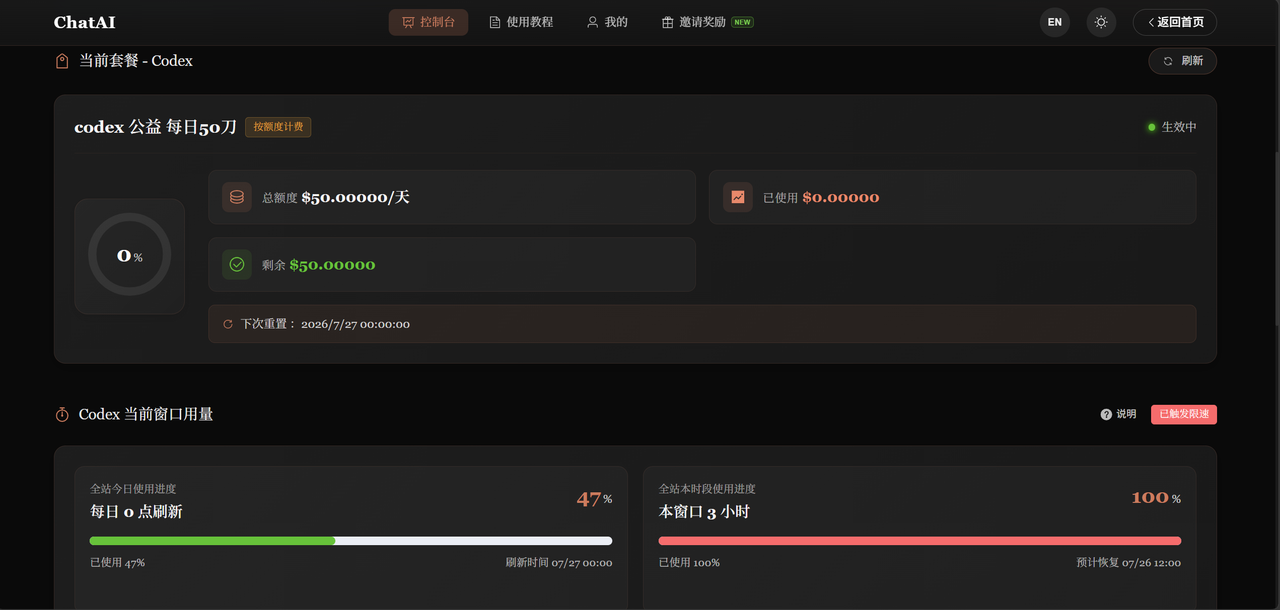1280x610 pixels.
Task: Click the 已触发限速 badge
Action: tap(1184, 414)
